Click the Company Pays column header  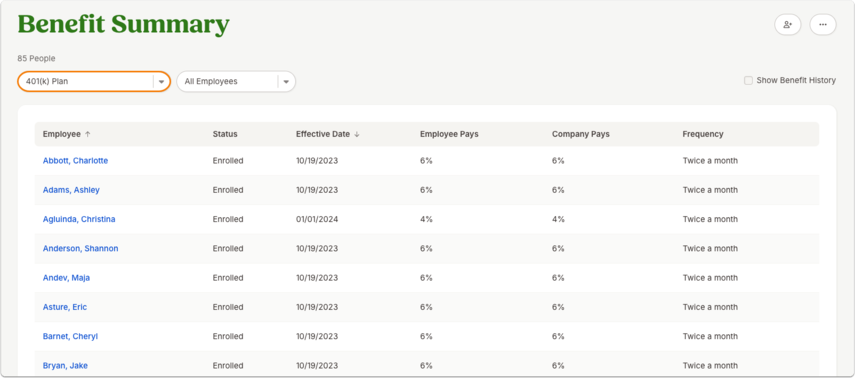581,134
